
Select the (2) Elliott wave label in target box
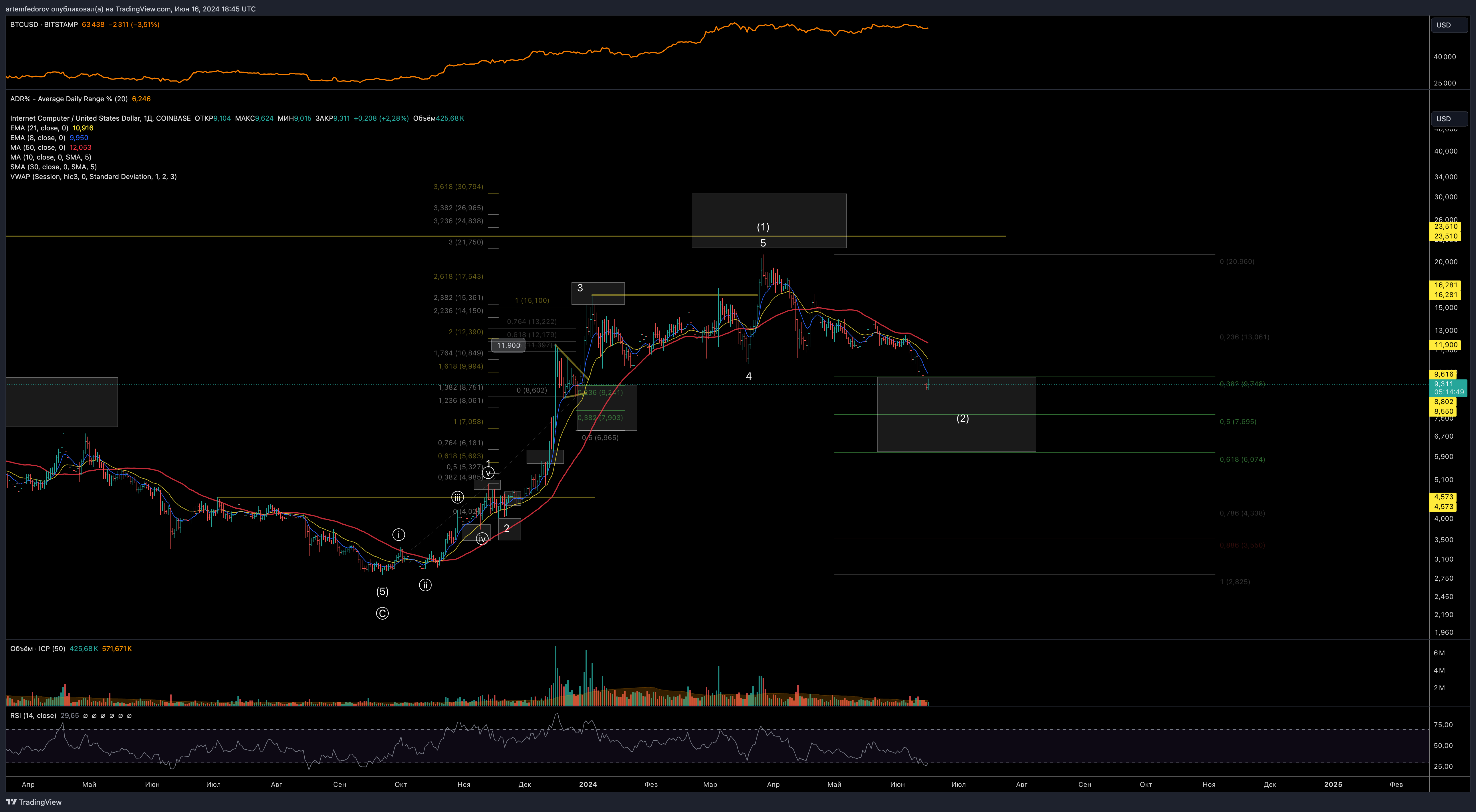[963, 419]
